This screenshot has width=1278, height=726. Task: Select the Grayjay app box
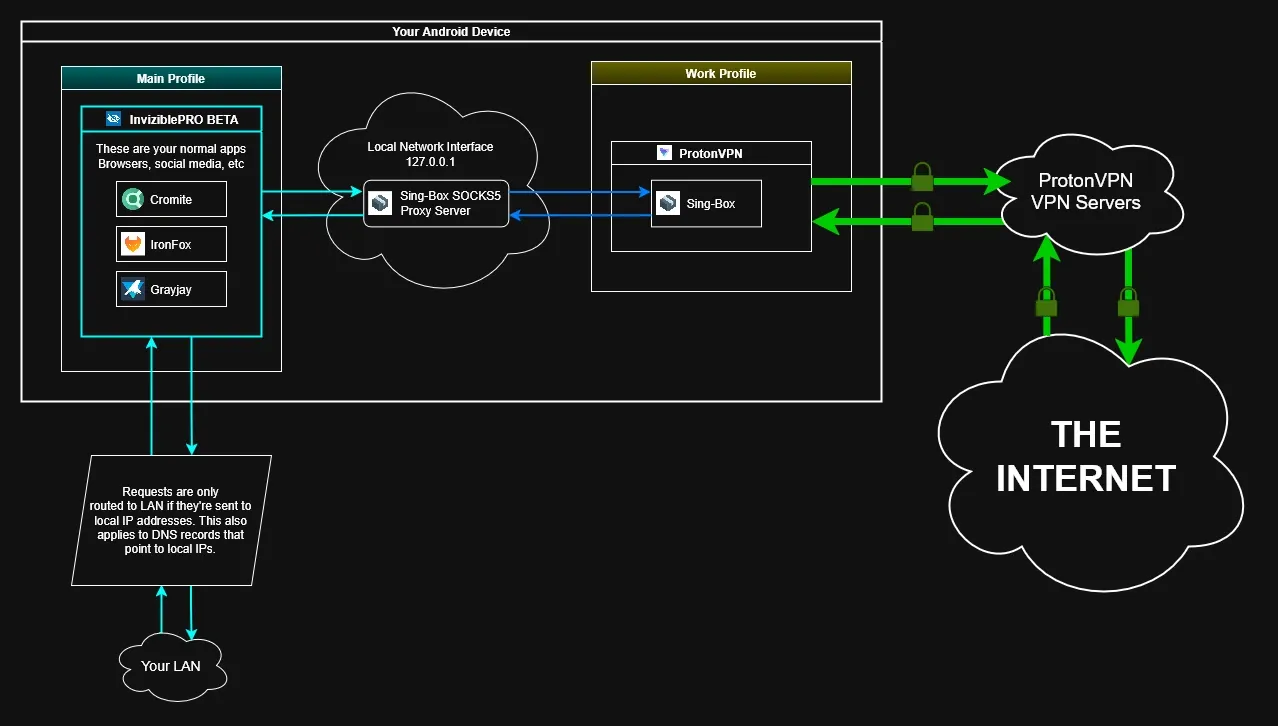click(172, 289)
